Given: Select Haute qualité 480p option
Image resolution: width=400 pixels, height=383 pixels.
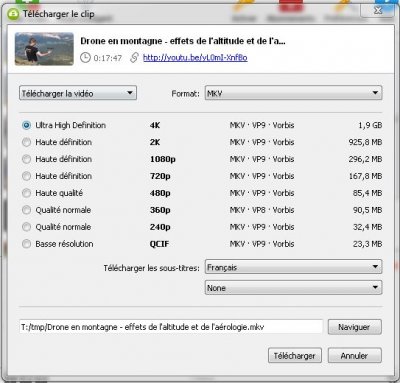Looking at the screenshot, I should coord(26,193).
